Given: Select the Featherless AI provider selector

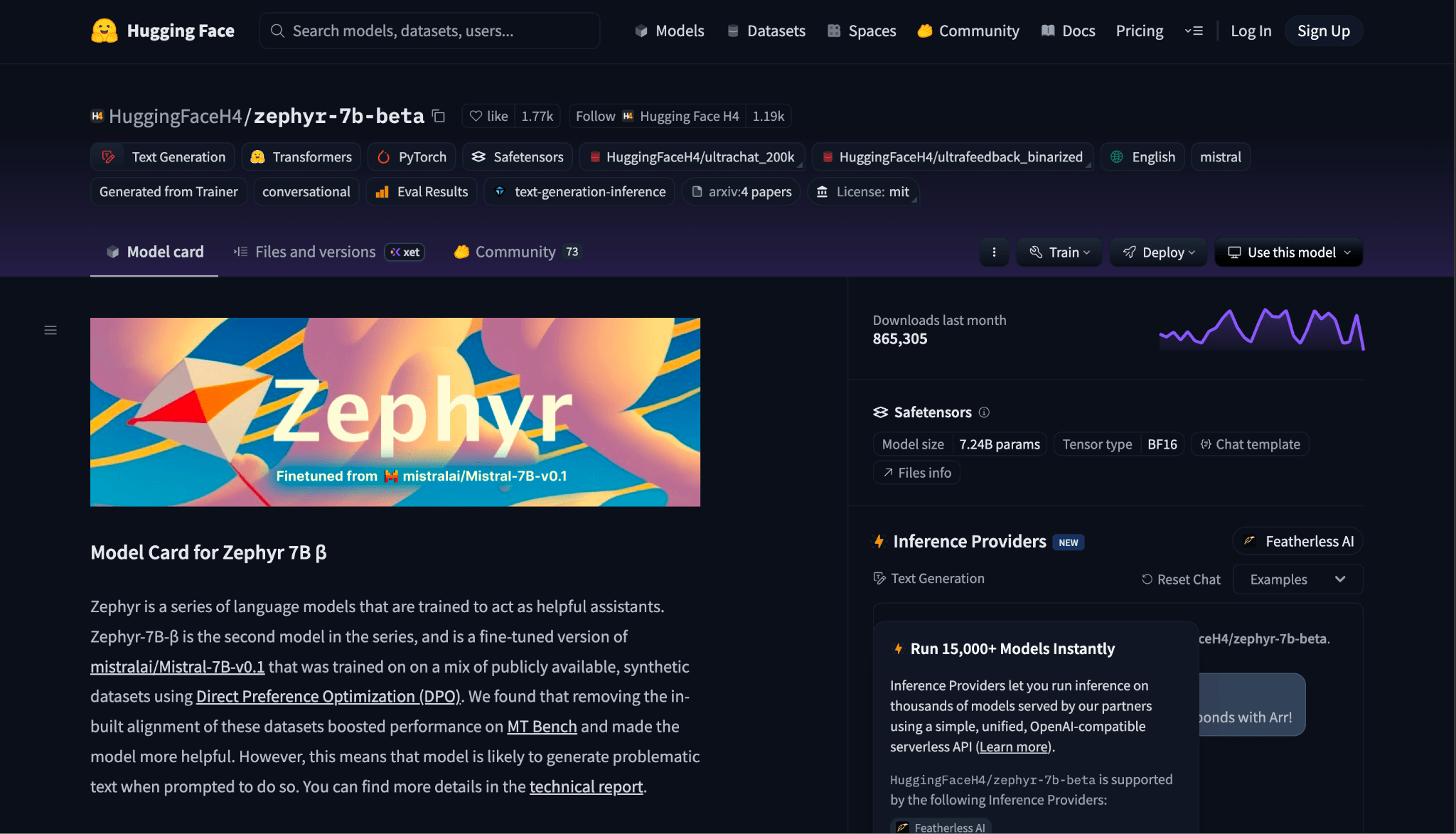Looking at the screenshot, I should (x=1298, y=542).
